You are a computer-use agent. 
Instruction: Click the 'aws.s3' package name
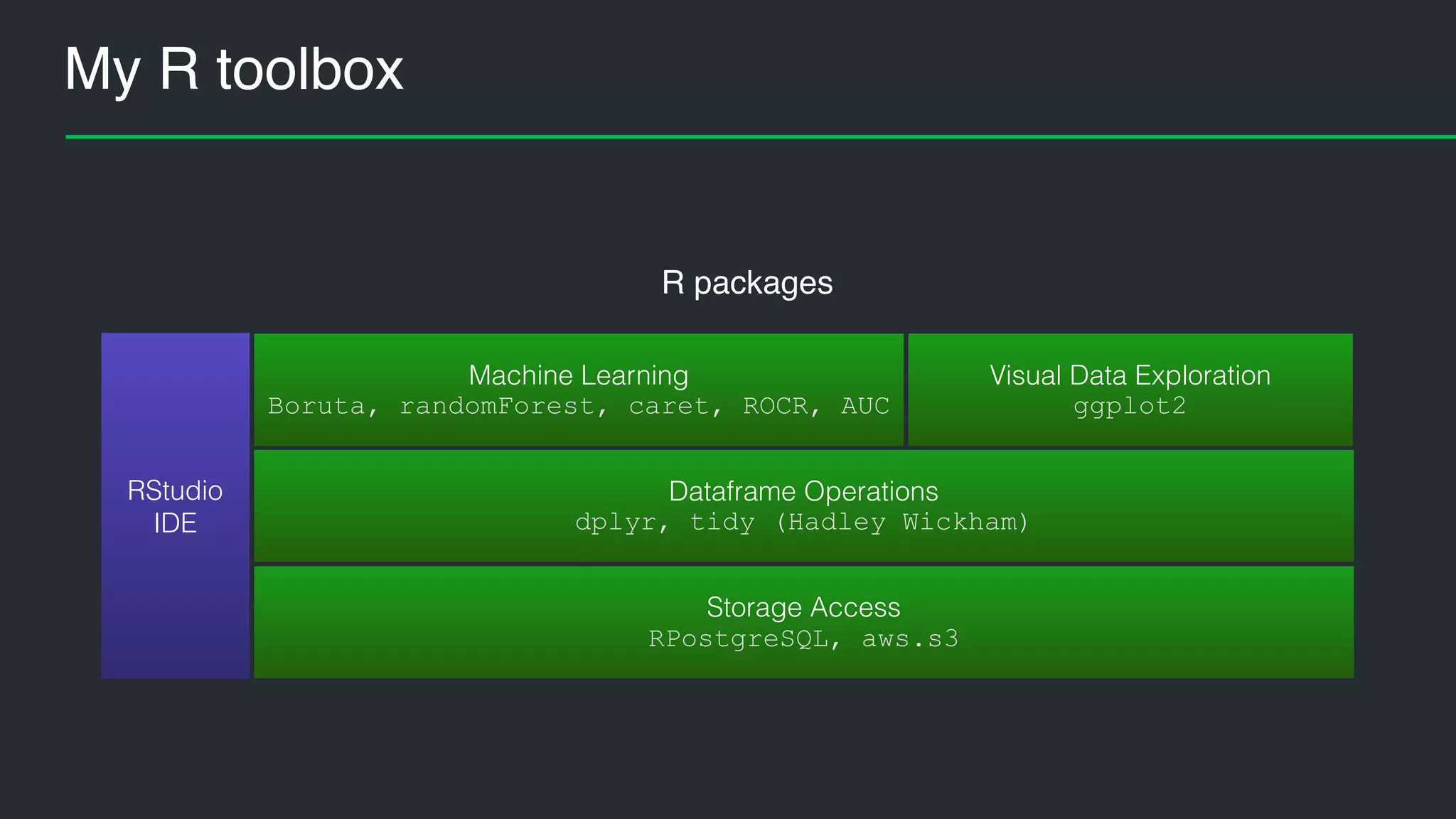(x=910, y=638)
